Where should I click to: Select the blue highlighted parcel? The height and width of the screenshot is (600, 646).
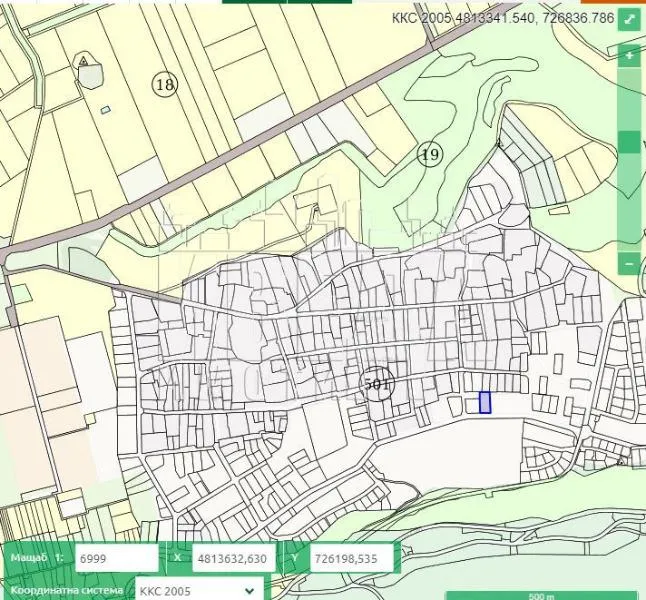click(485, 402)
